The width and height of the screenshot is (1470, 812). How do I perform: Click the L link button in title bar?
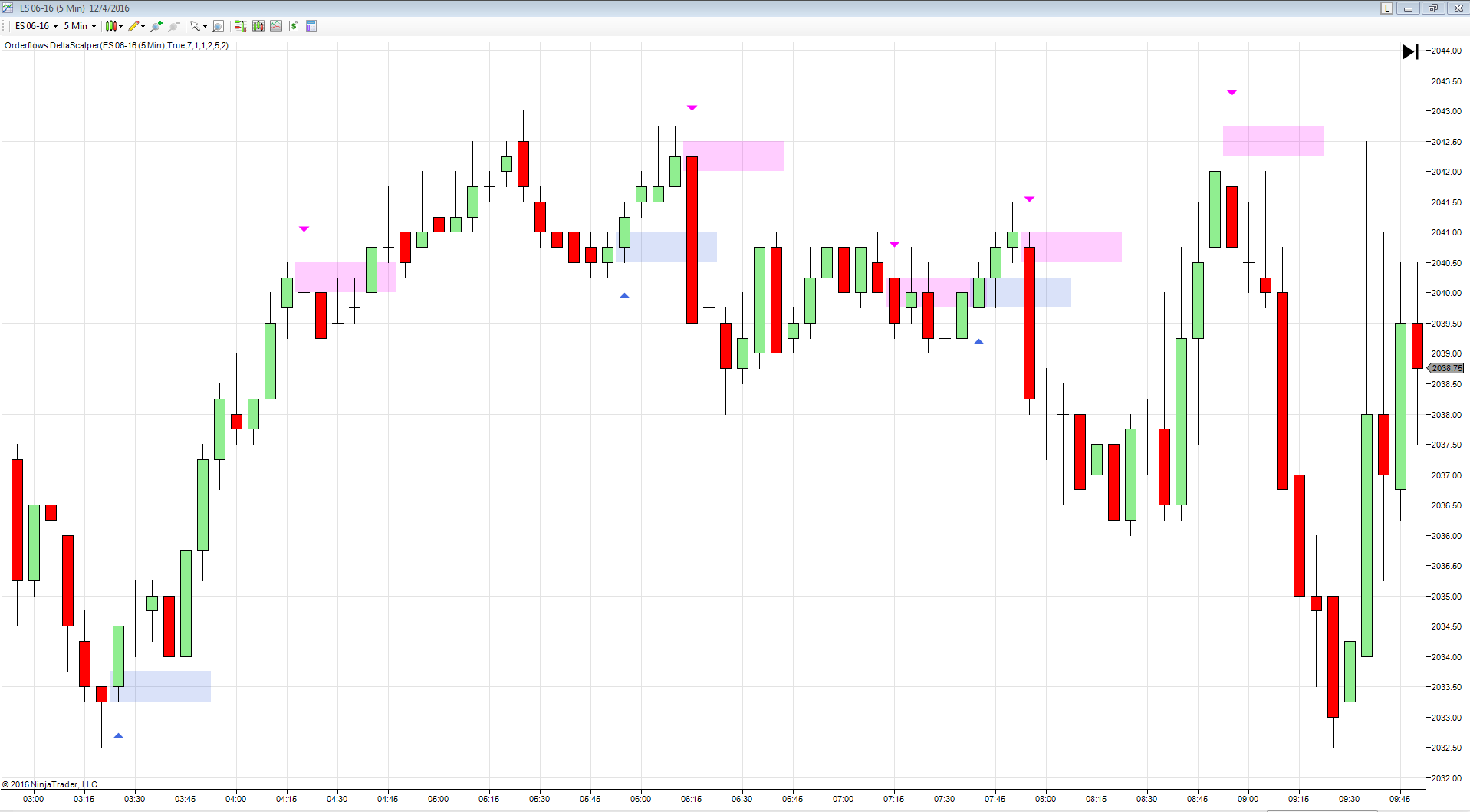click(x=1386, y=8)
